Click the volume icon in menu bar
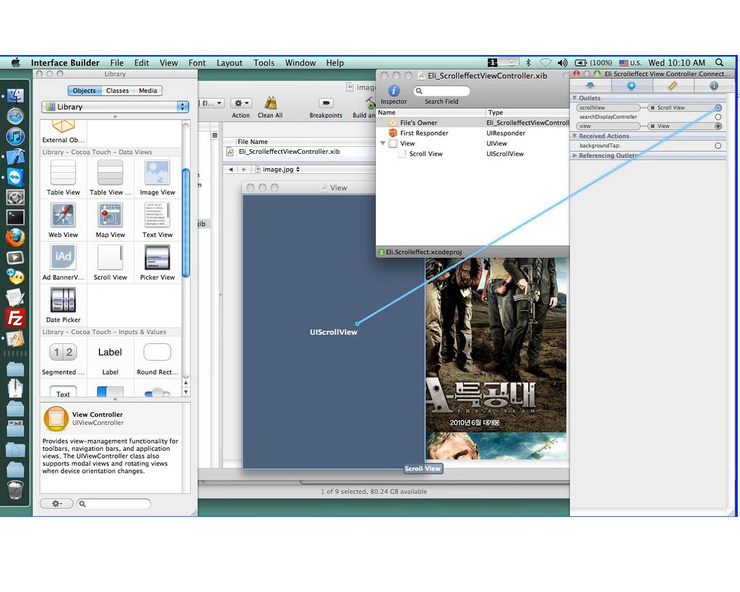This screenshot has height=592, width=740. (562, 62)
